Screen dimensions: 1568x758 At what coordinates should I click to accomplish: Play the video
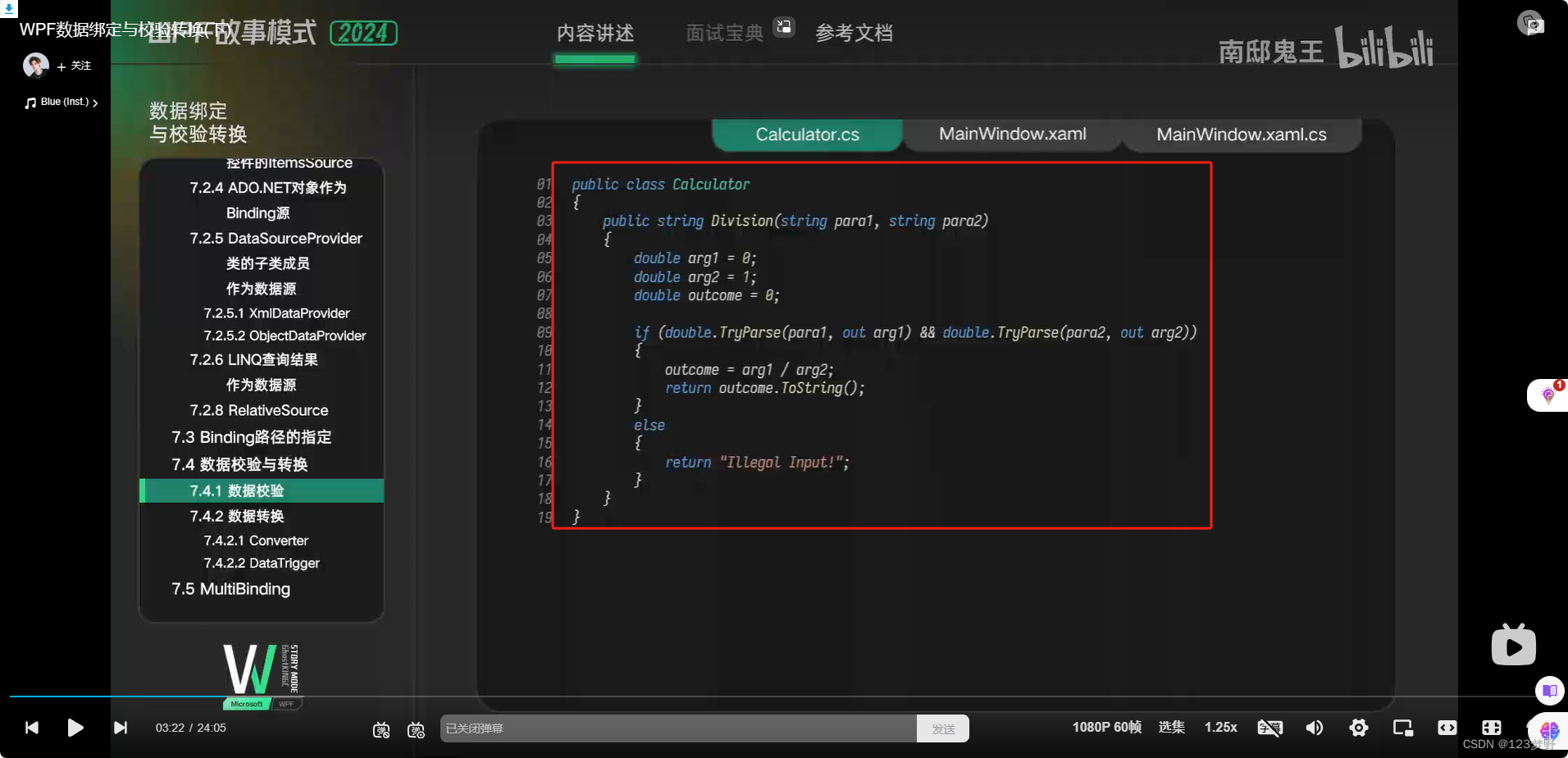[75, 728]
